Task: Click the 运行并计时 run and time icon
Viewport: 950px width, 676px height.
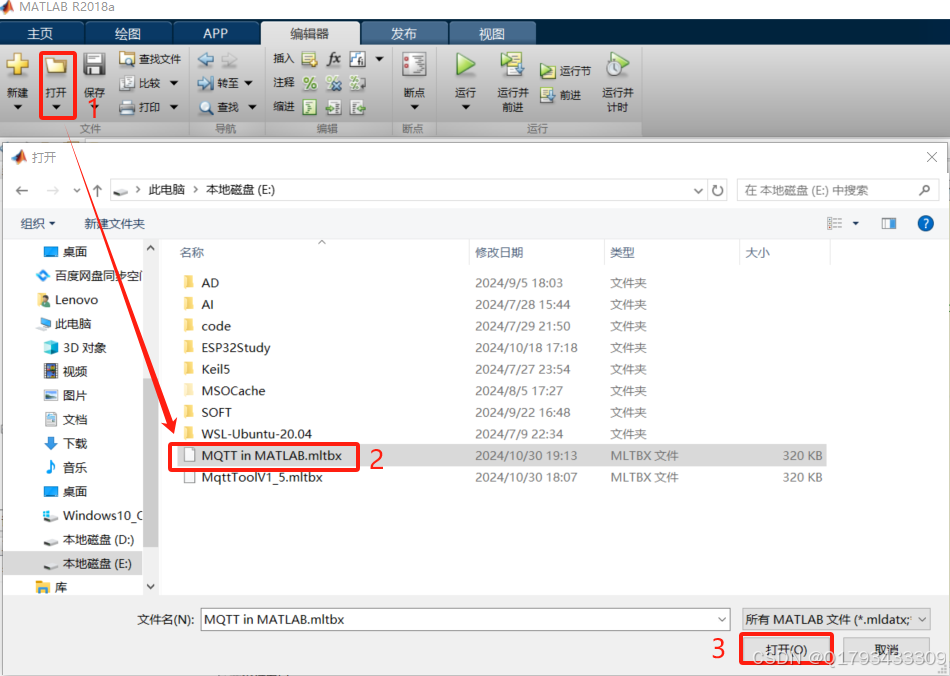Action: 617,64
